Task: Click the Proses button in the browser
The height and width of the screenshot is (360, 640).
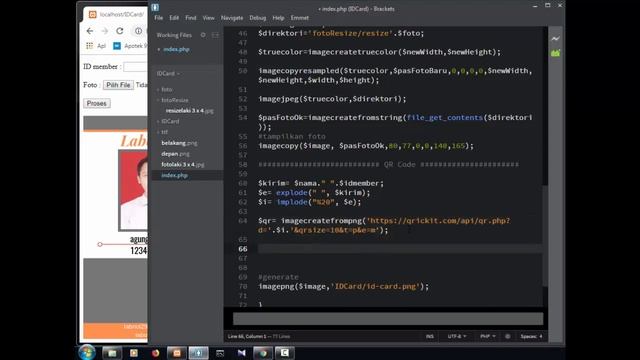Action: [97, 103]
